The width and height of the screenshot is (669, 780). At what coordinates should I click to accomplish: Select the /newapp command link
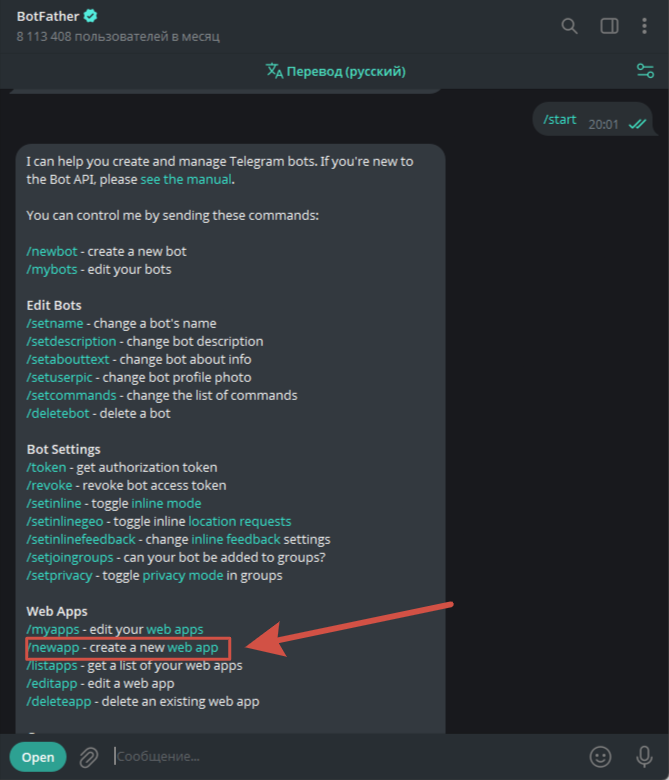click(x=53, y=648)
